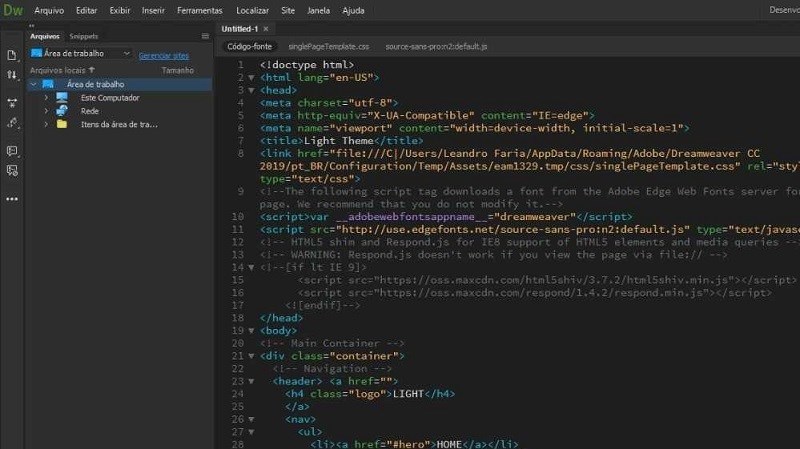Open the singlePageTemplate.css related file

(x=329, y=46)
